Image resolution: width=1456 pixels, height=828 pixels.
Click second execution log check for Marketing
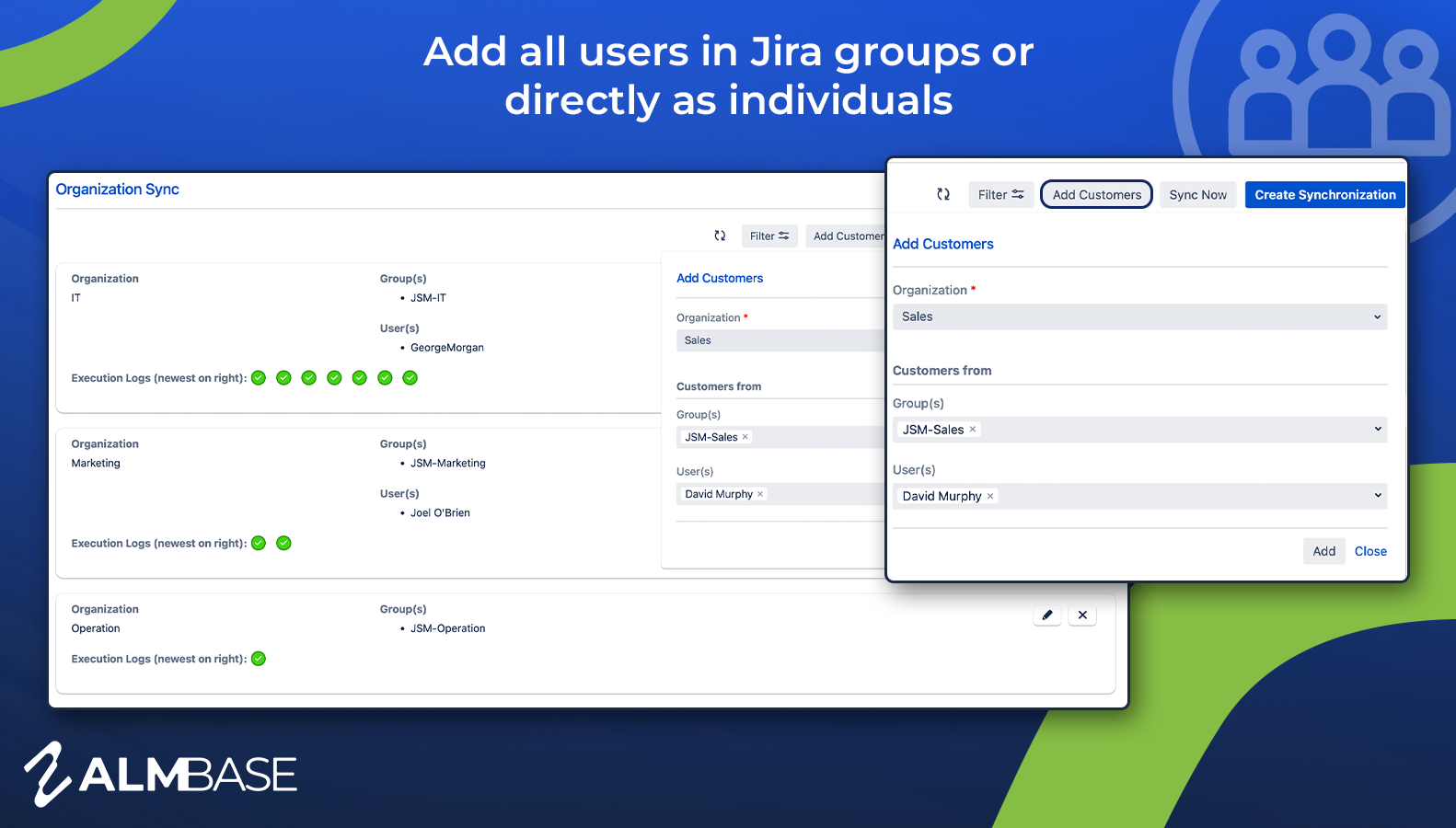point(283,543)
